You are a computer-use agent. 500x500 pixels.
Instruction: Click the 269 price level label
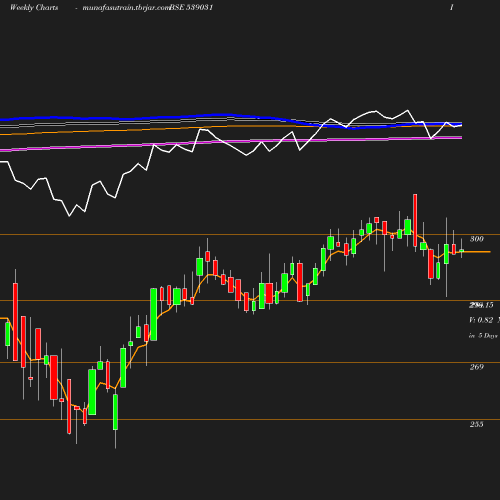click(x=477, y=367)
